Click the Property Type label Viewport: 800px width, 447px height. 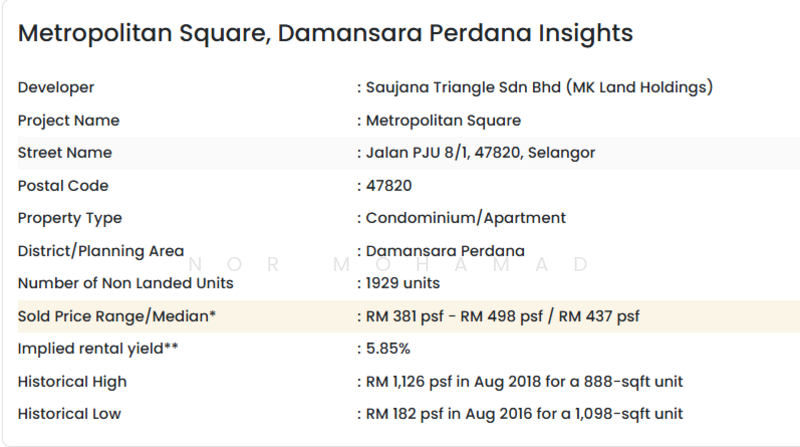(70, 218)
